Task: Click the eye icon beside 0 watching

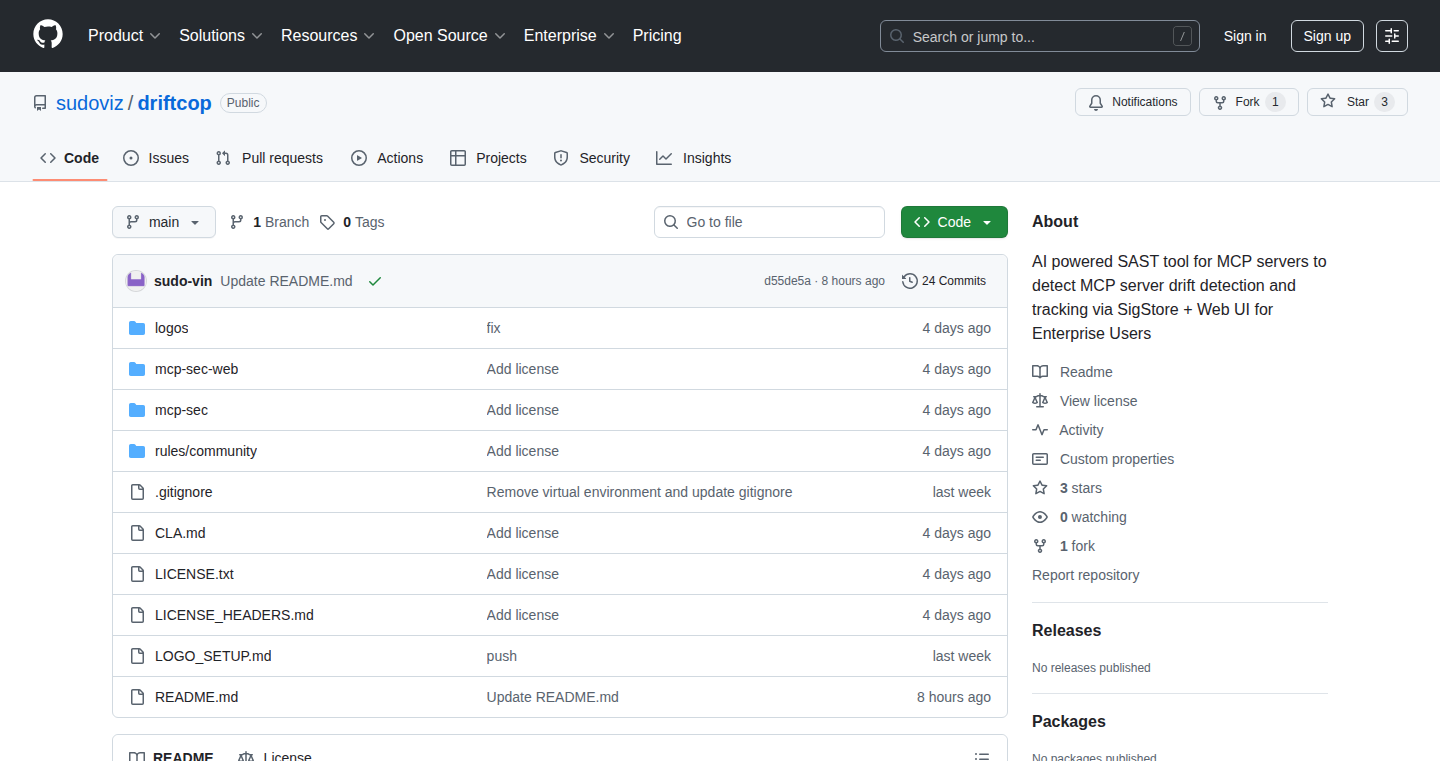Action: (1040, 517)
